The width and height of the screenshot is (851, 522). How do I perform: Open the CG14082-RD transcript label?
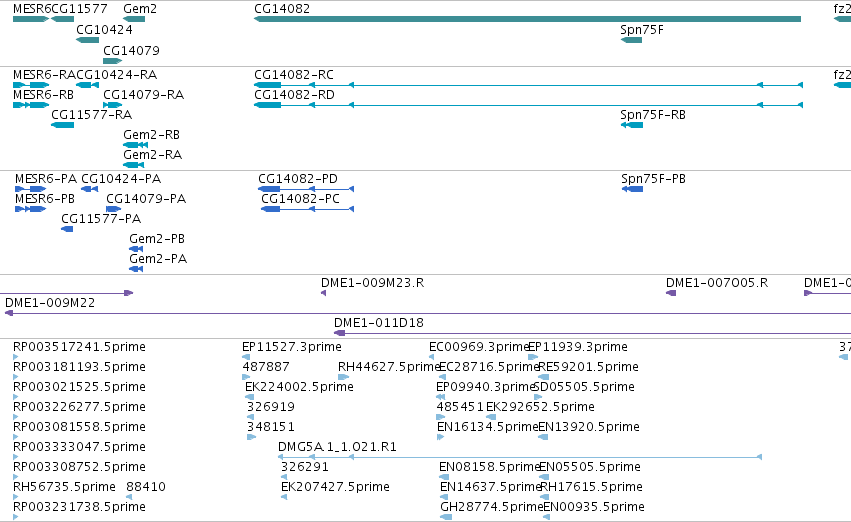(x=294, y=94)
